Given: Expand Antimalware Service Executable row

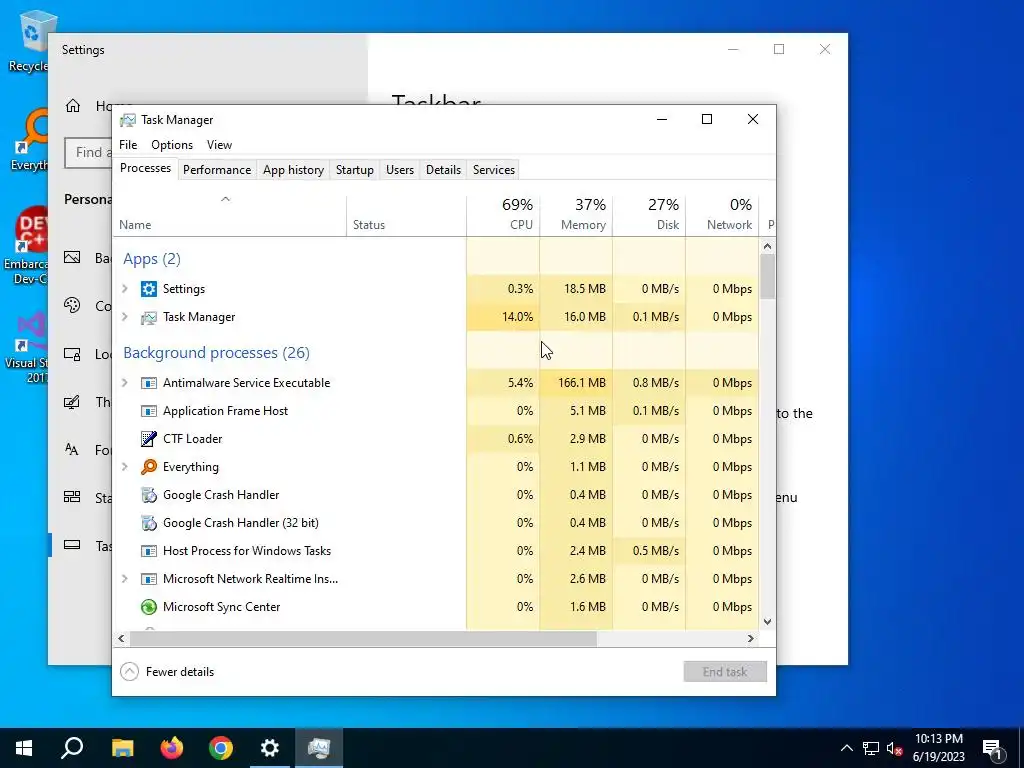Looking at the screenshot, I should pos(125,383).
